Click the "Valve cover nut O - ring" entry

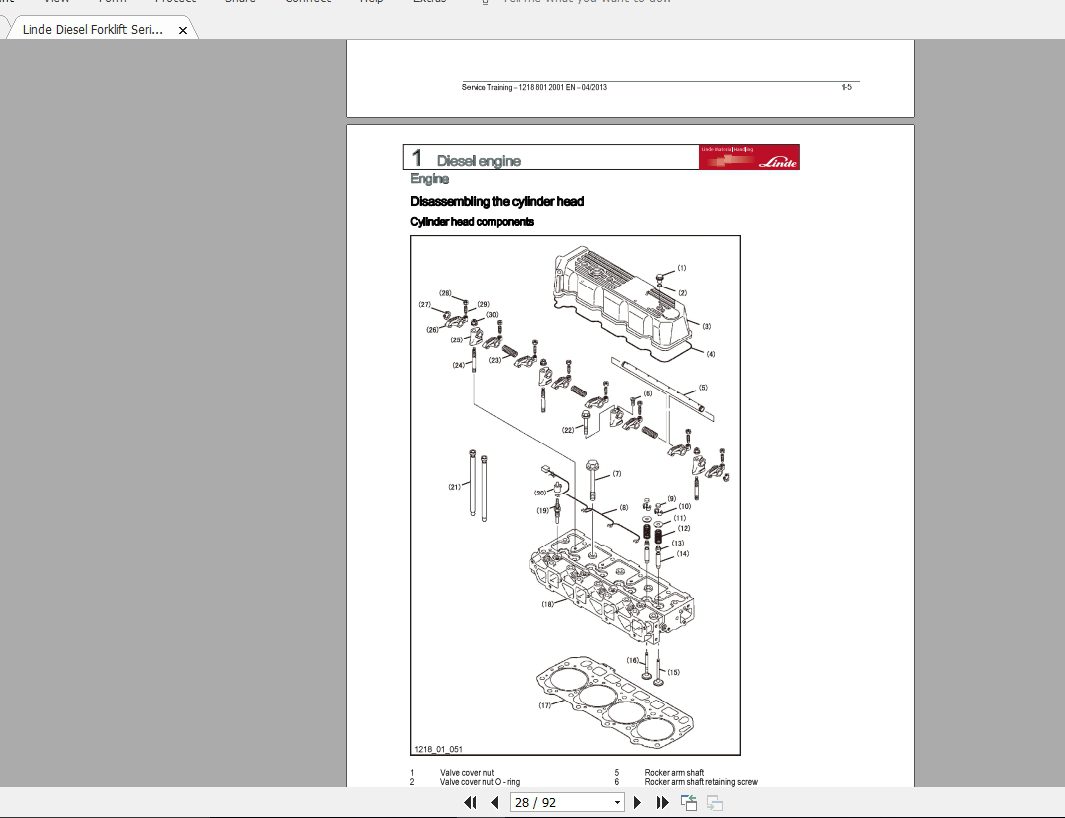[x=480, y=782]
